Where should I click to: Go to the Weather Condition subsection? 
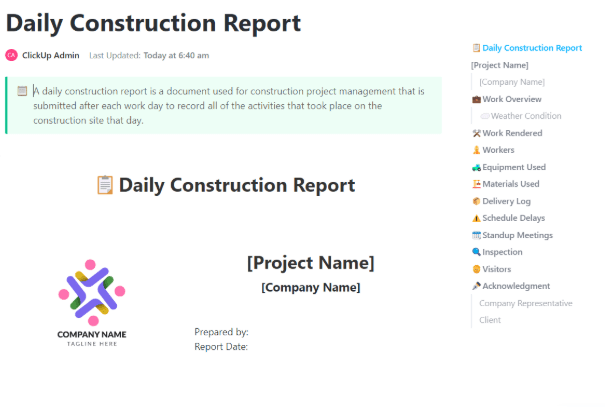pyautogui.click(x=526, y=116)
